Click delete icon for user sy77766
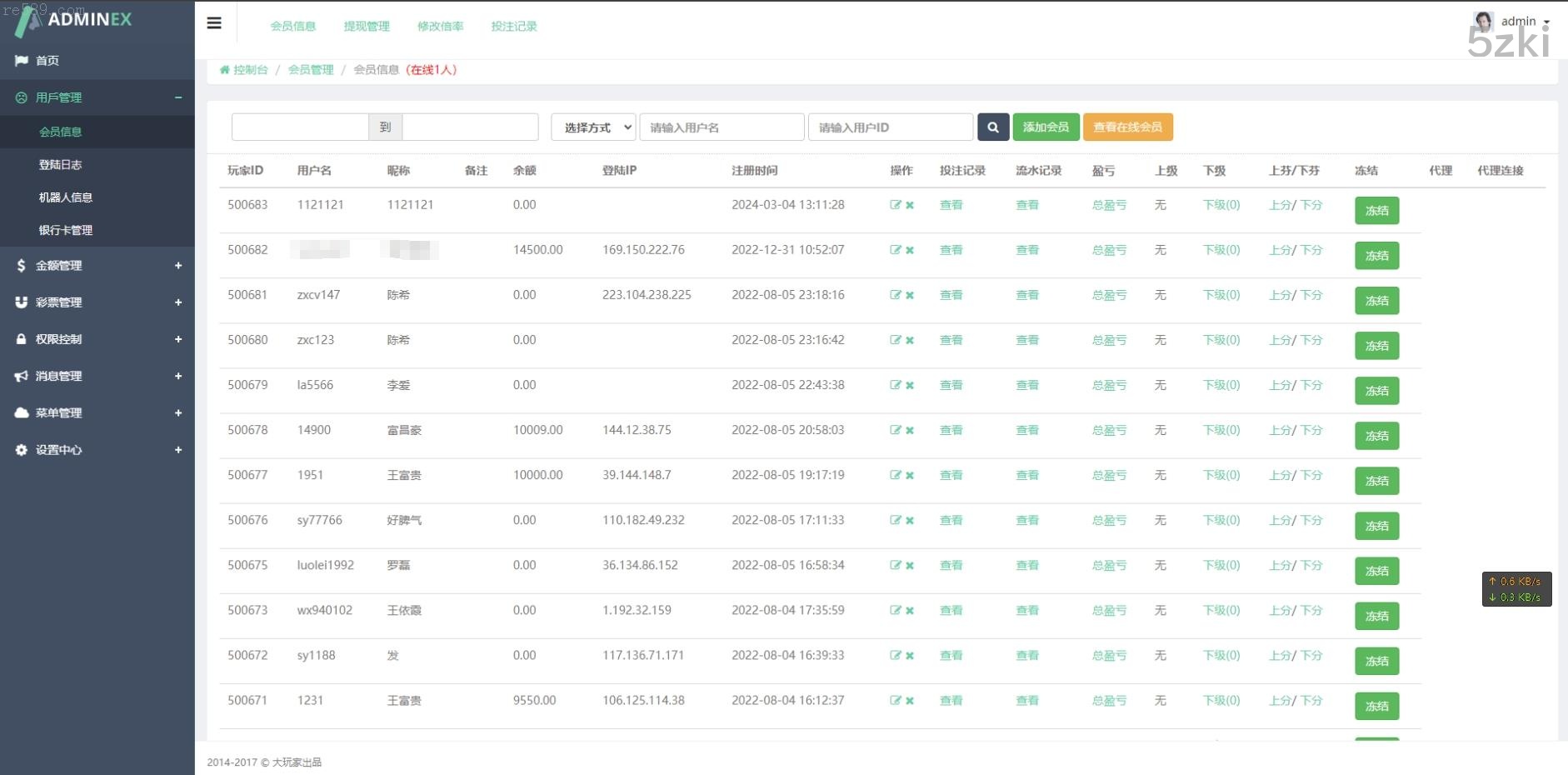The image size is (1568, 775). point(910,520)
